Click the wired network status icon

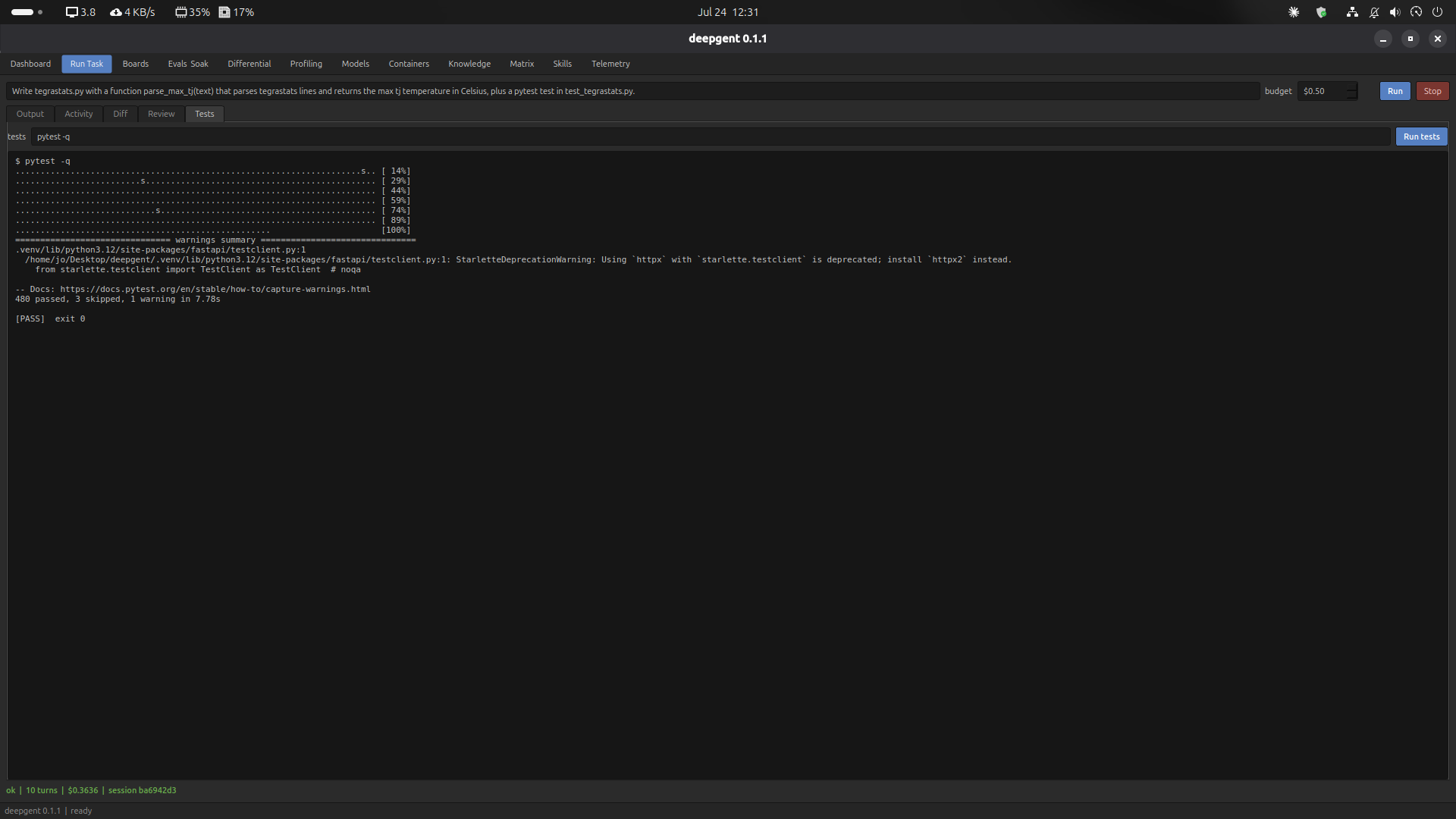tap(1352, 12)
